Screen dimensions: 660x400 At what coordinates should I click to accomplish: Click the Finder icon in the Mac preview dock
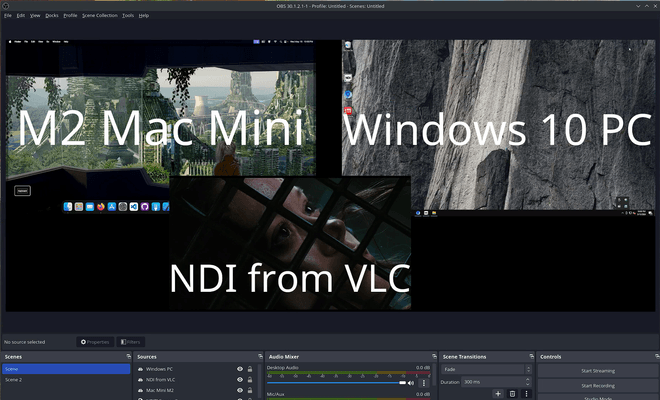coord(68,207)
